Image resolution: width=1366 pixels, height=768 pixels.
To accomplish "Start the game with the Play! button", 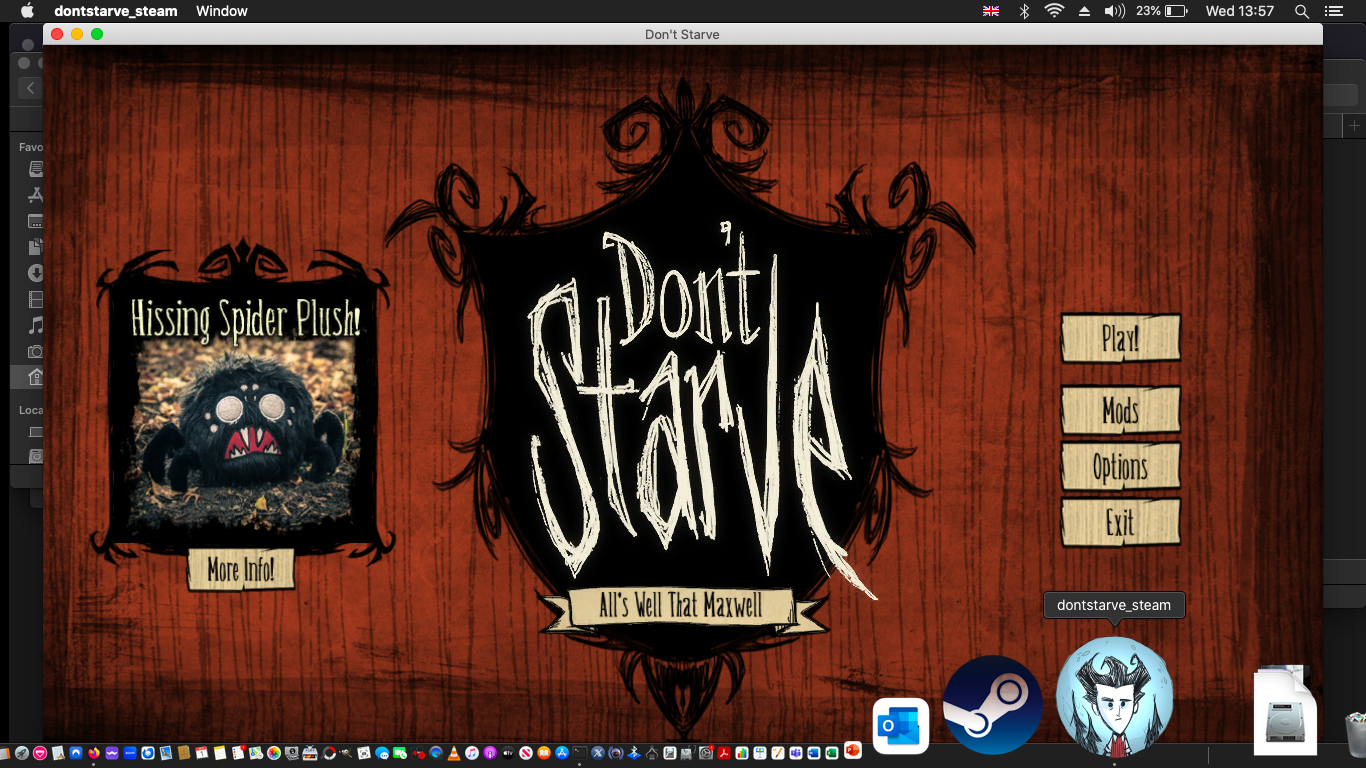I will [1120, 339].
